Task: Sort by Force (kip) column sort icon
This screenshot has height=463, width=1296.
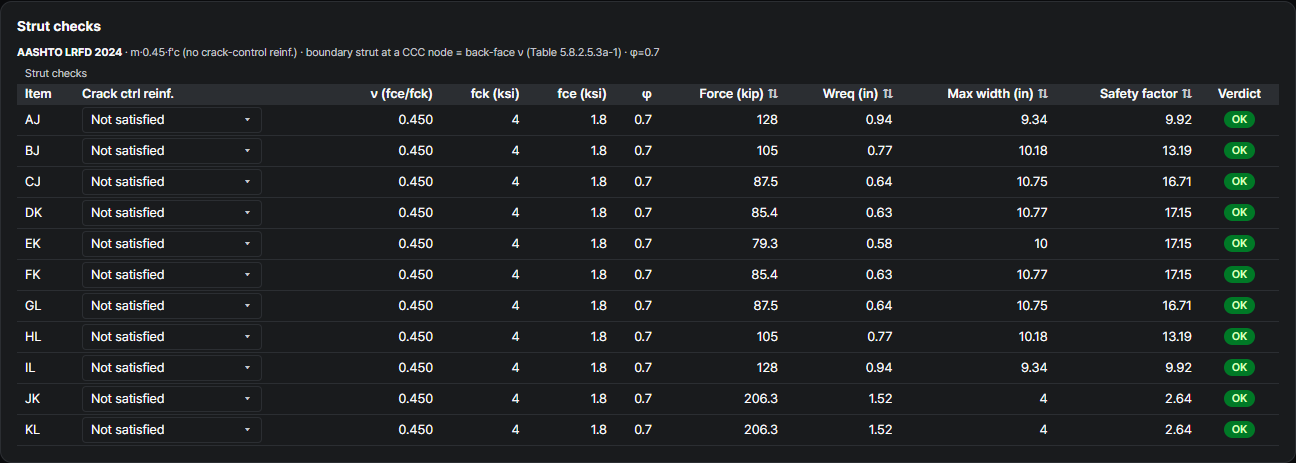Action: [773, 94]
